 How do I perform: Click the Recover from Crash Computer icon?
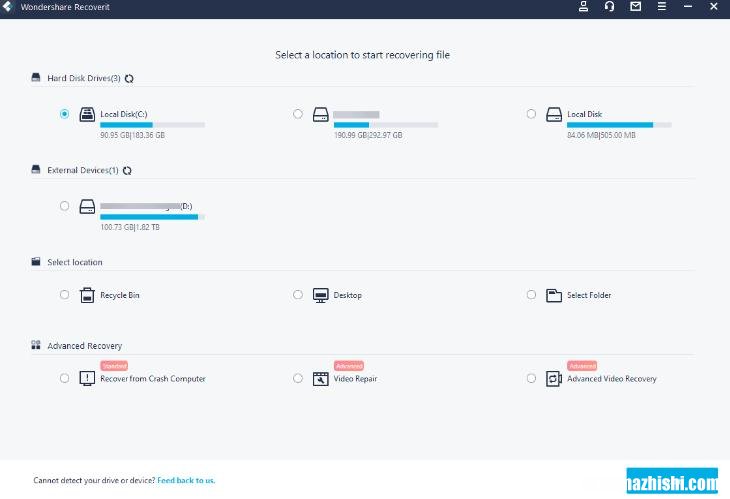[87, 378]
